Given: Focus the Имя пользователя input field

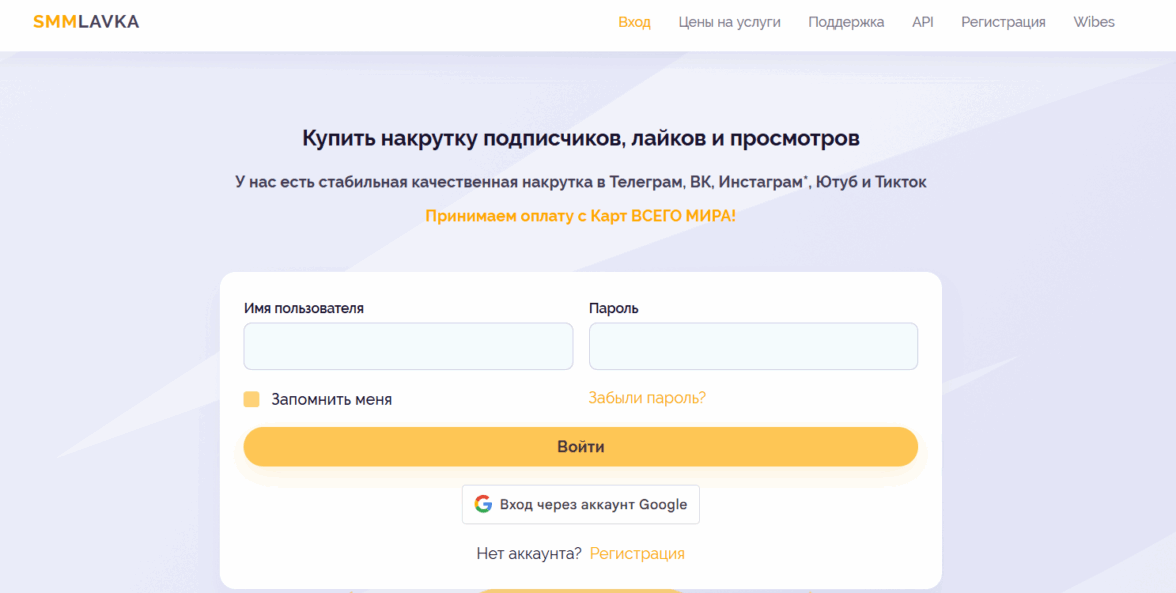Looking at the screenshot, I should [408, 346].
